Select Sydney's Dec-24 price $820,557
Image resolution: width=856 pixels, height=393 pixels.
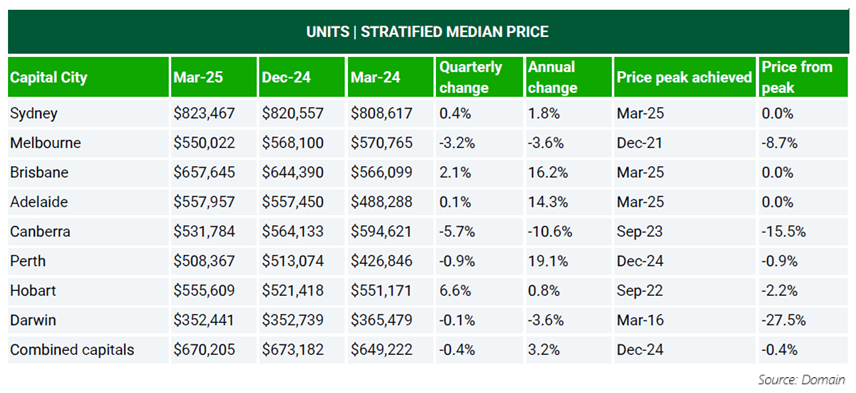(293, 114)
